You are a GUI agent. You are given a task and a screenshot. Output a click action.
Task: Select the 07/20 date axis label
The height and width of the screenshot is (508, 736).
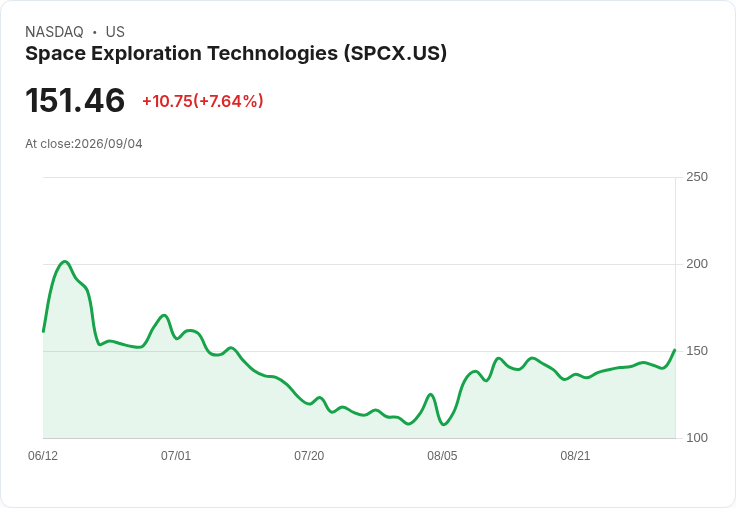[309, 456]
